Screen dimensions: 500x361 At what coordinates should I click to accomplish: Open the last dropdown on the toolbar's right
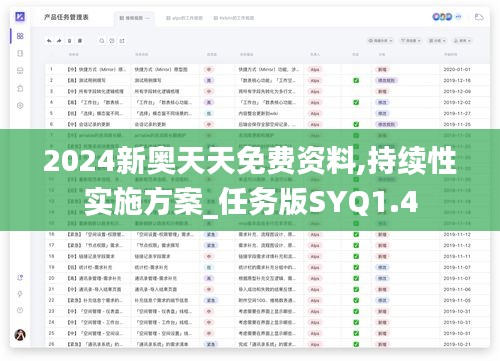click(462, 41)
